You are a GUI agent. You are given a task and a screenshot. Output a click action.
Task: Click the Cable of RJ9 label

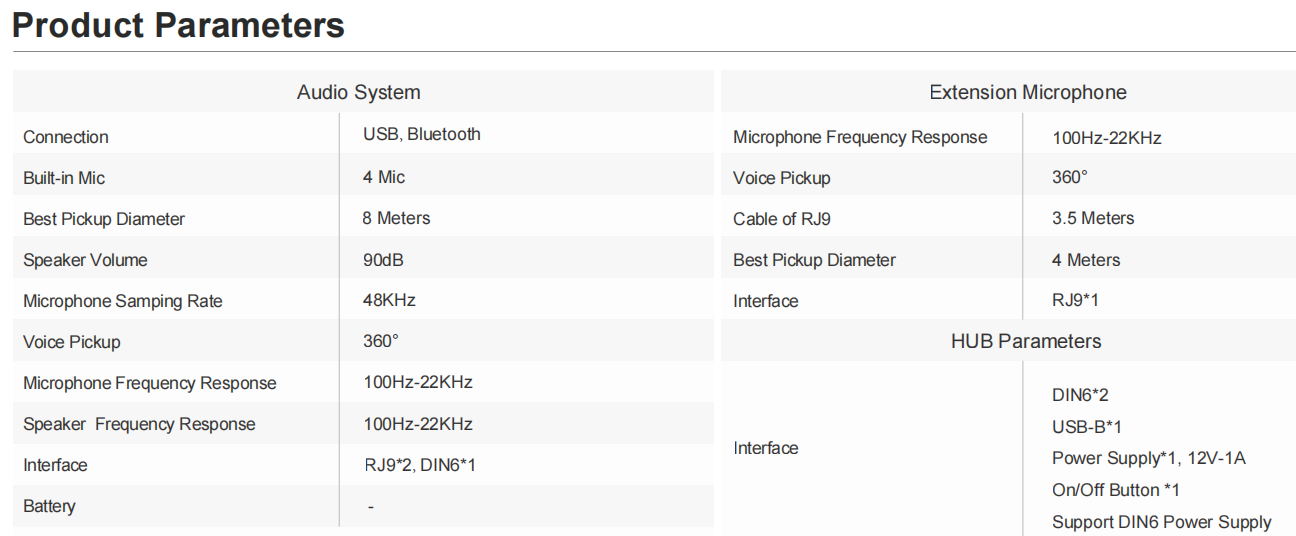tap(781, 219)
